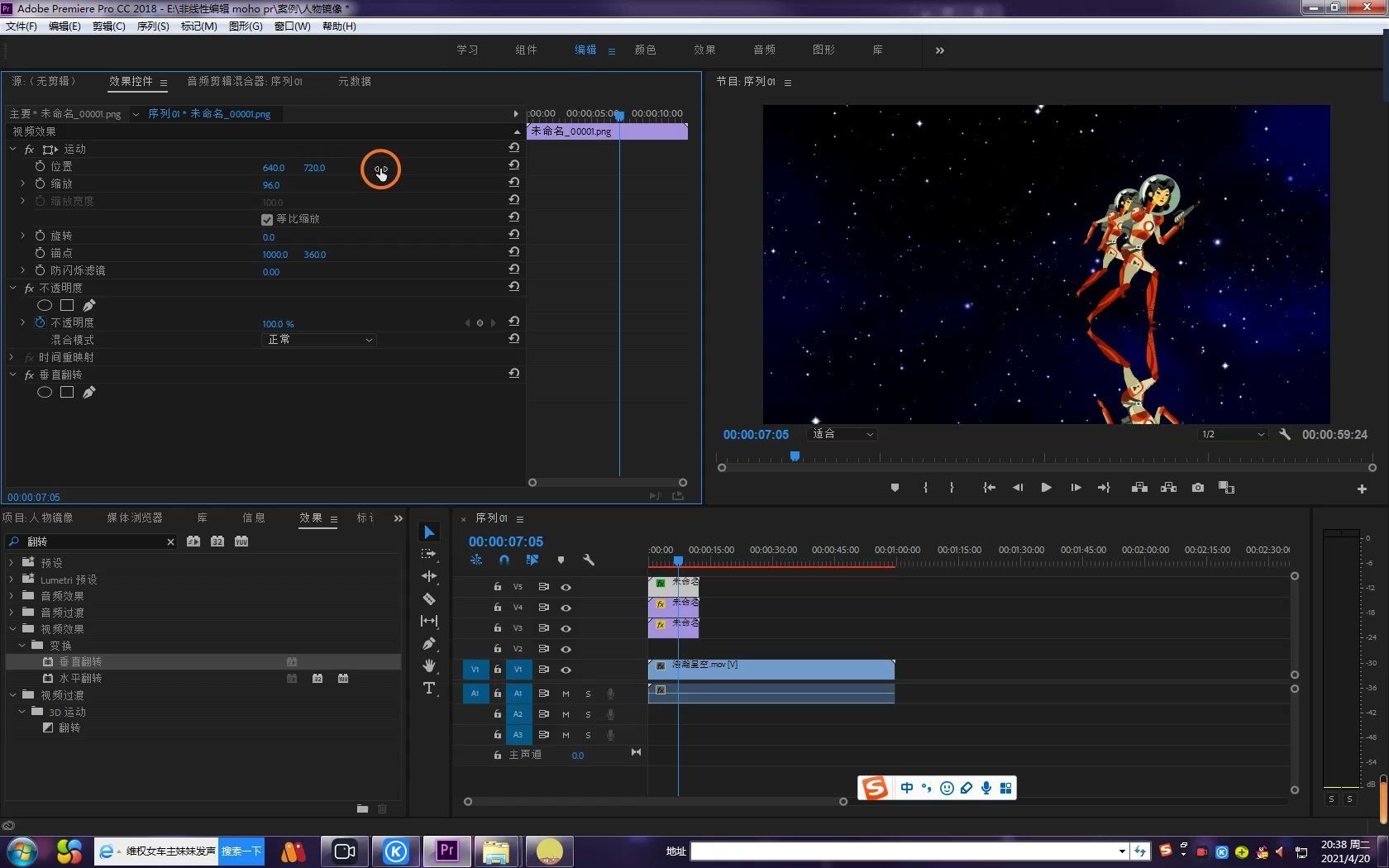Toggle V1 track output eye

click(566, 670)
